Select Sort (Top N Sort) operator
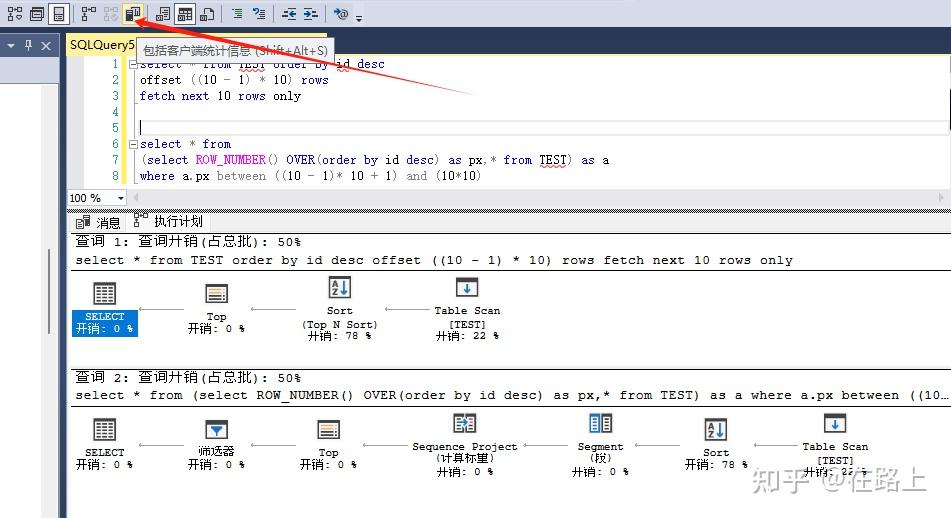Image resolution: width=951 pixels, height=518 pixels. (340, 309)
